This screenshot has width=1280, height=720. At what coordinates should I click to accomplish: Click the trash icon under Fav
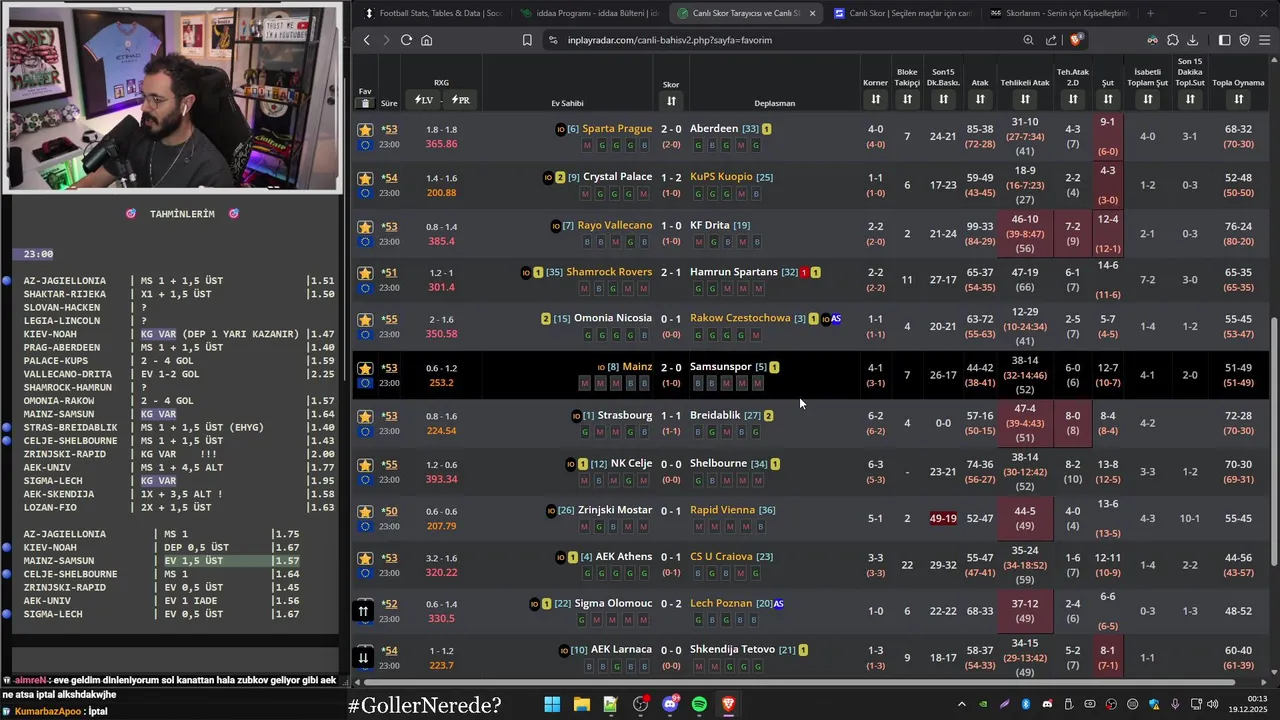(365, 103)
